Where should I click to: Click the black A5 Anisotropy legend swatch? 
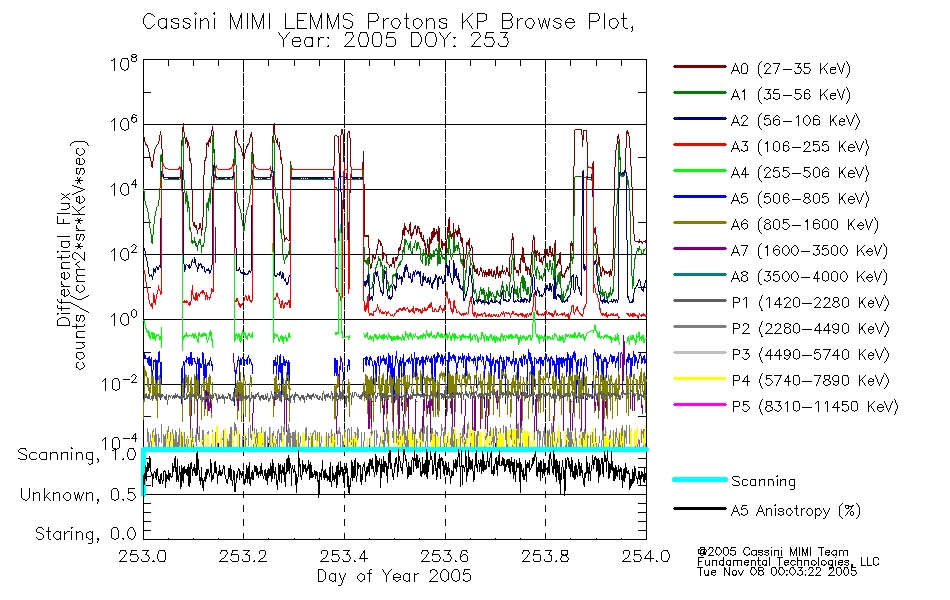700,509
